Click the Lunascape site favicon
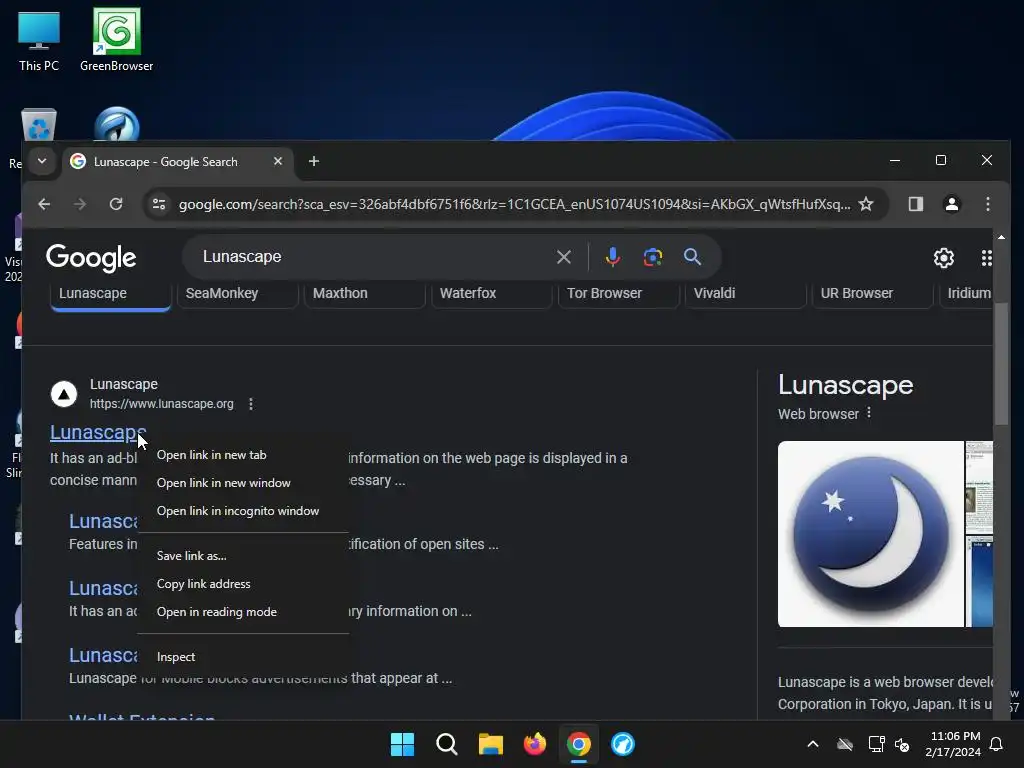This screenshot has height=768, width=1024. tap(64, 394)
